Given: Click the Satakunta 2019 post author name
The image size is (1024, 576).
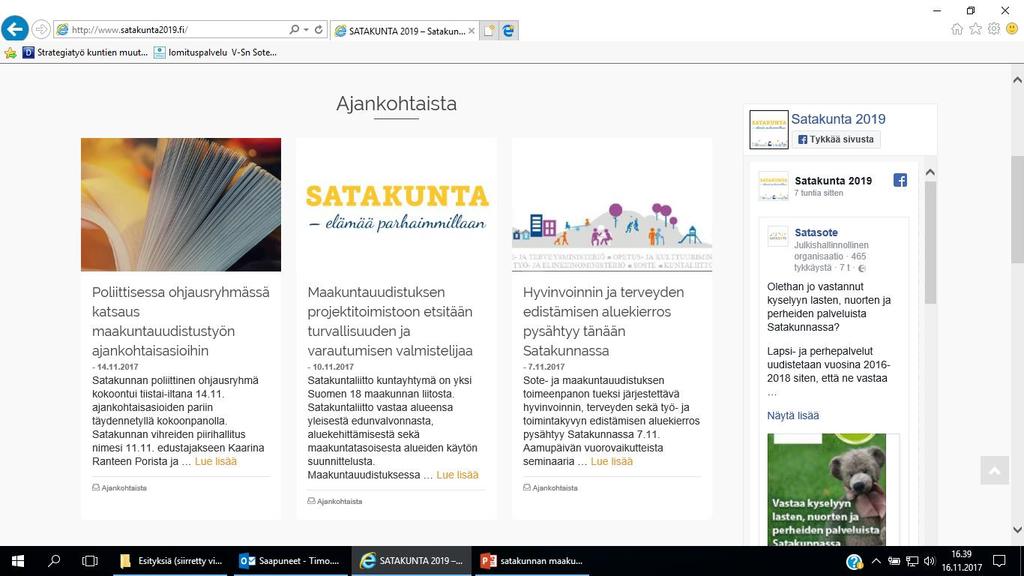Looking at the screenshot, I should click(833, 181).
